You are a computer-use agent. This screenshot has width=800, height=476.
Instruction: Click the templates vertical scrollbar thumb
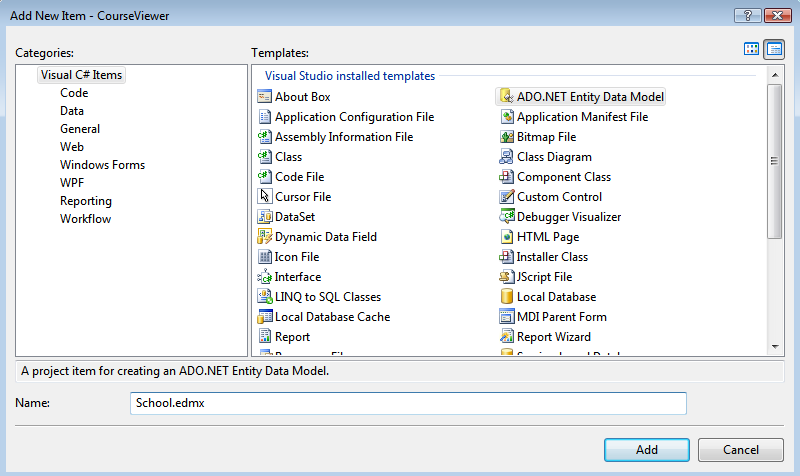[774, 161]
